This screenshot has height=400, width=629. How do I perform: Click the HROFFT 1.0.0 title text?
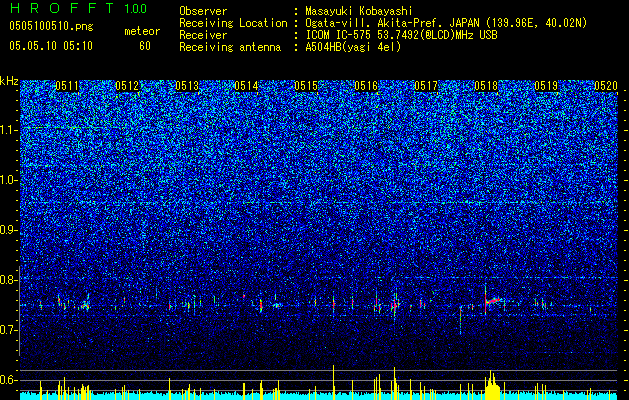78,8
